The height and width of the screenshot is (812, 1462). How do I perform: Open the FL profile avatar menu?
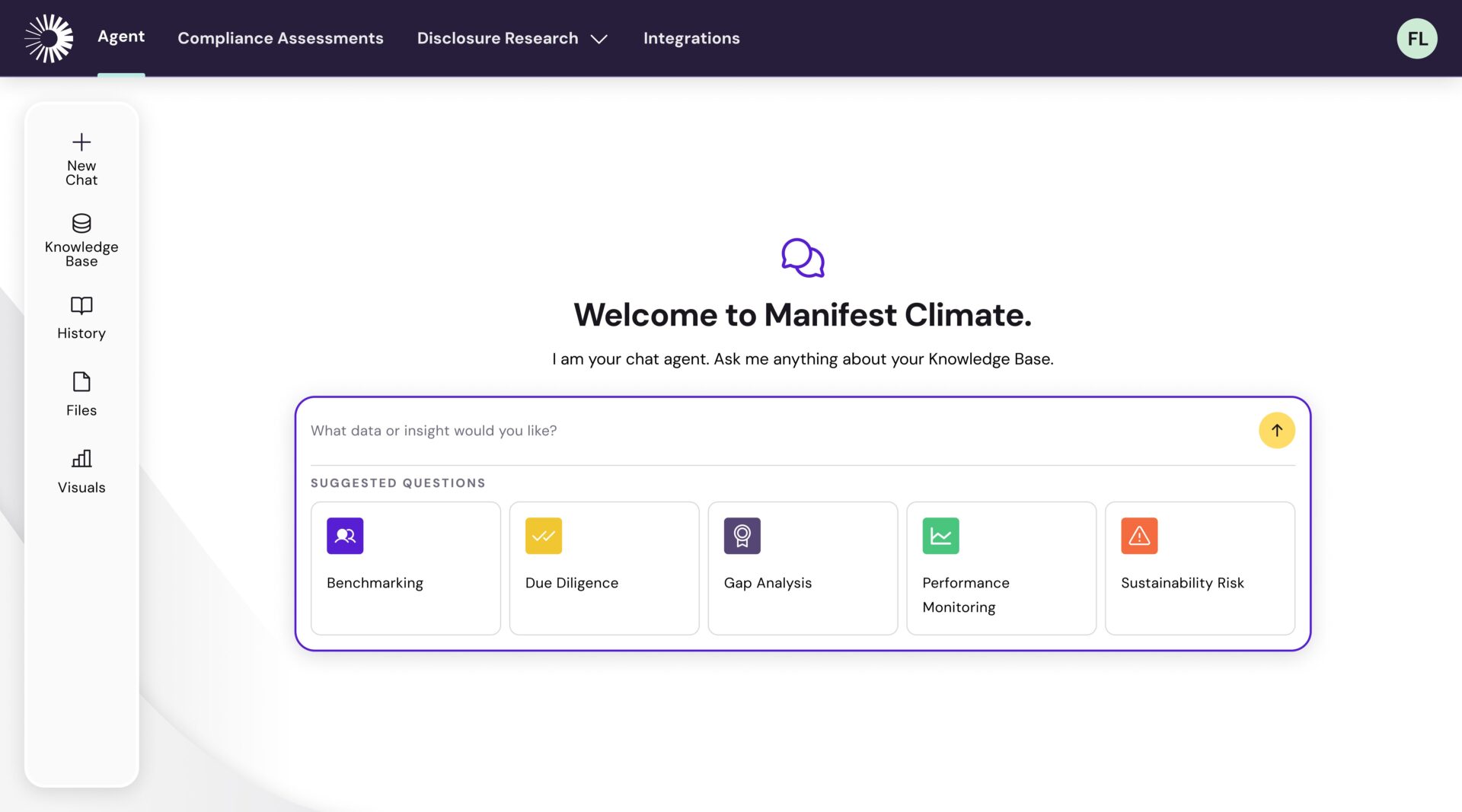(x=1417, y=38)
